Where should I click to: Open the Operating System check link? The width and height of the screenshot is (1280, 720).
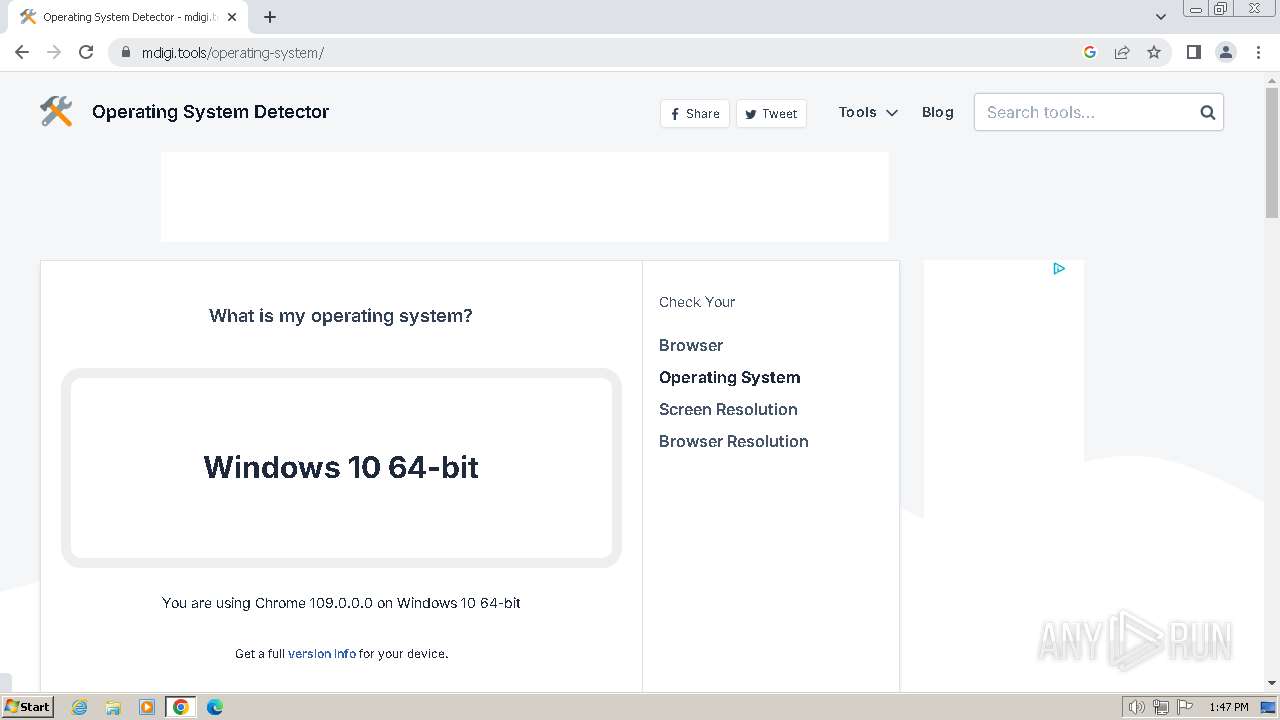pos(730,377)
